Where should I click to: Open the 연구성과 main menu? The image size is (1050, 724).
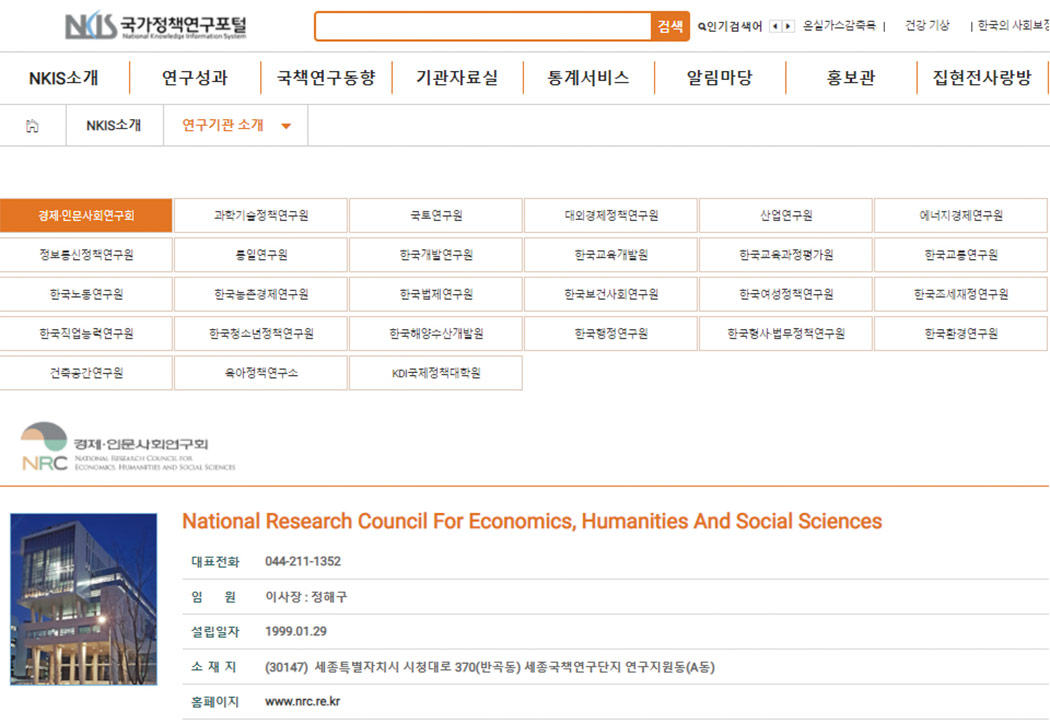195,78
